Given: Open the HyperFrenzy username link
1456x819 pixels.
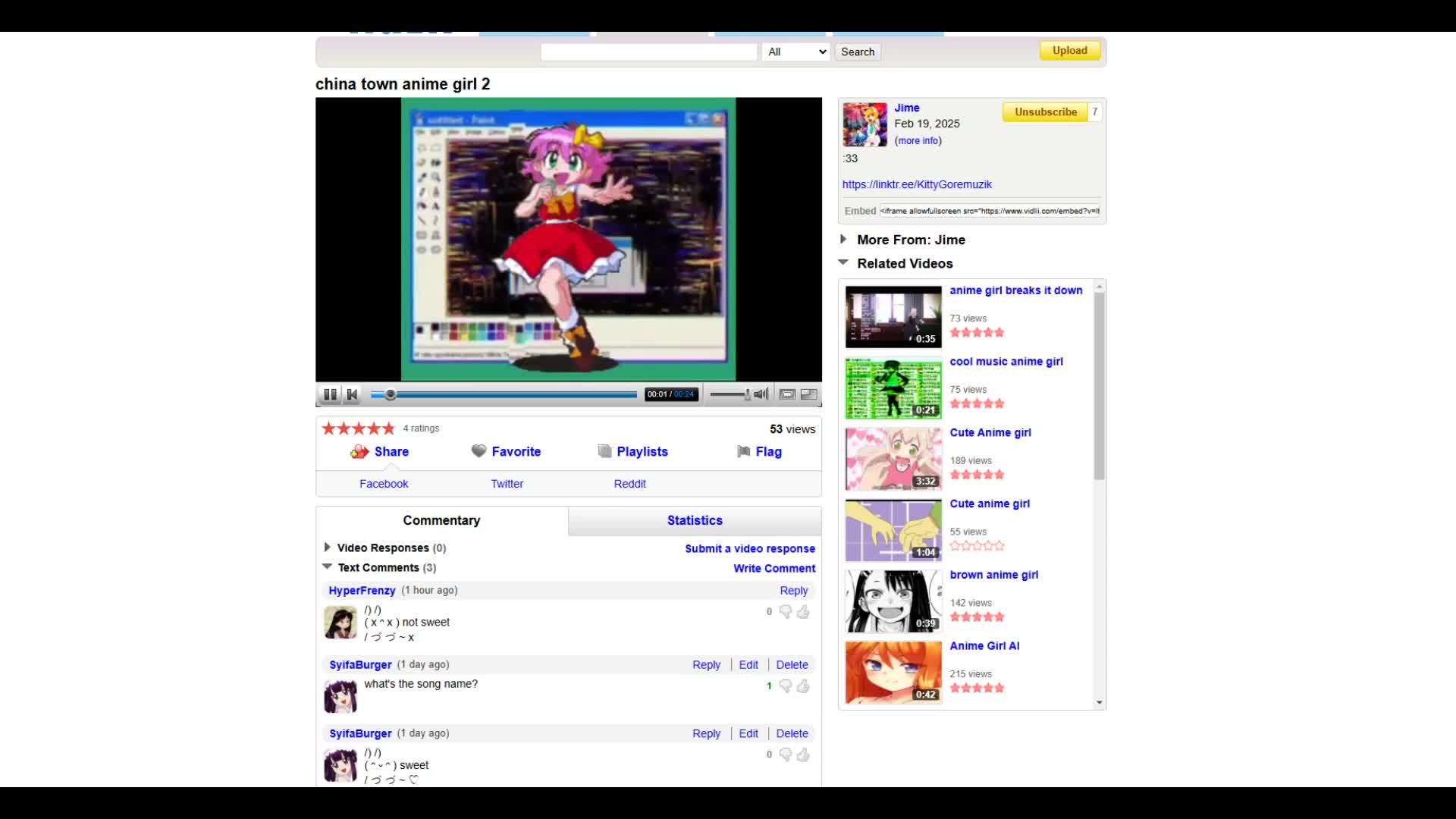Looking at the screenshot, I should coord(362,591).
